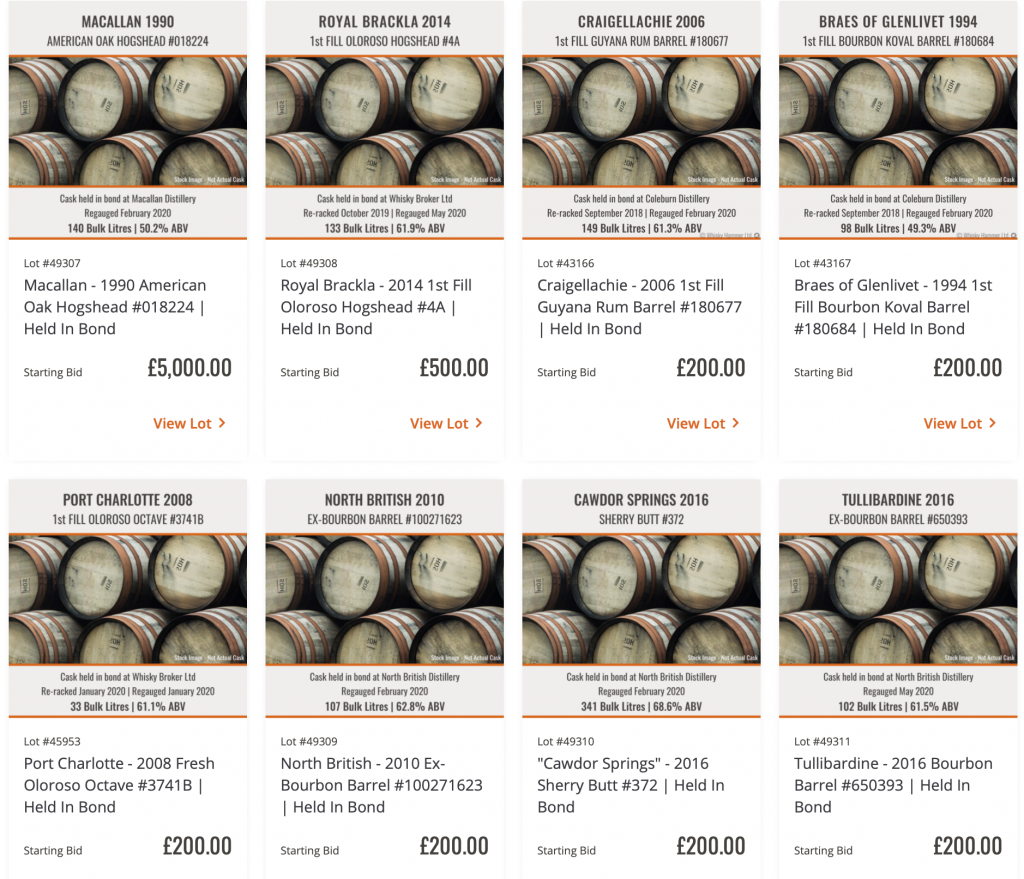Open the Royal Brackla 2014 Oloroso Hogshead title
The height and width of the screenshot is (879, 1024).
(376, 307)
